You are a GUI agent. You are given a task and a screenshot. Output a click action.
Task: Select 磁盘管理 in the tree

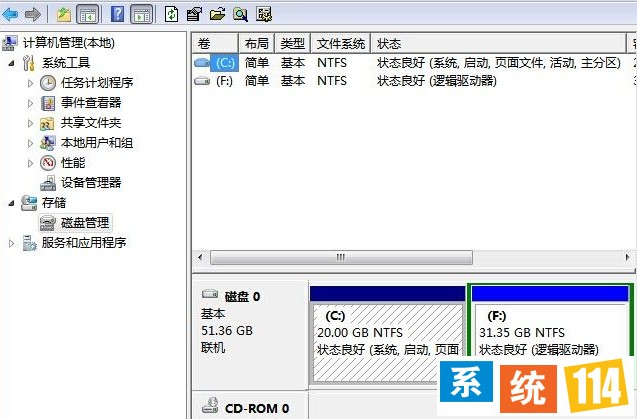[x=85, y=223]
